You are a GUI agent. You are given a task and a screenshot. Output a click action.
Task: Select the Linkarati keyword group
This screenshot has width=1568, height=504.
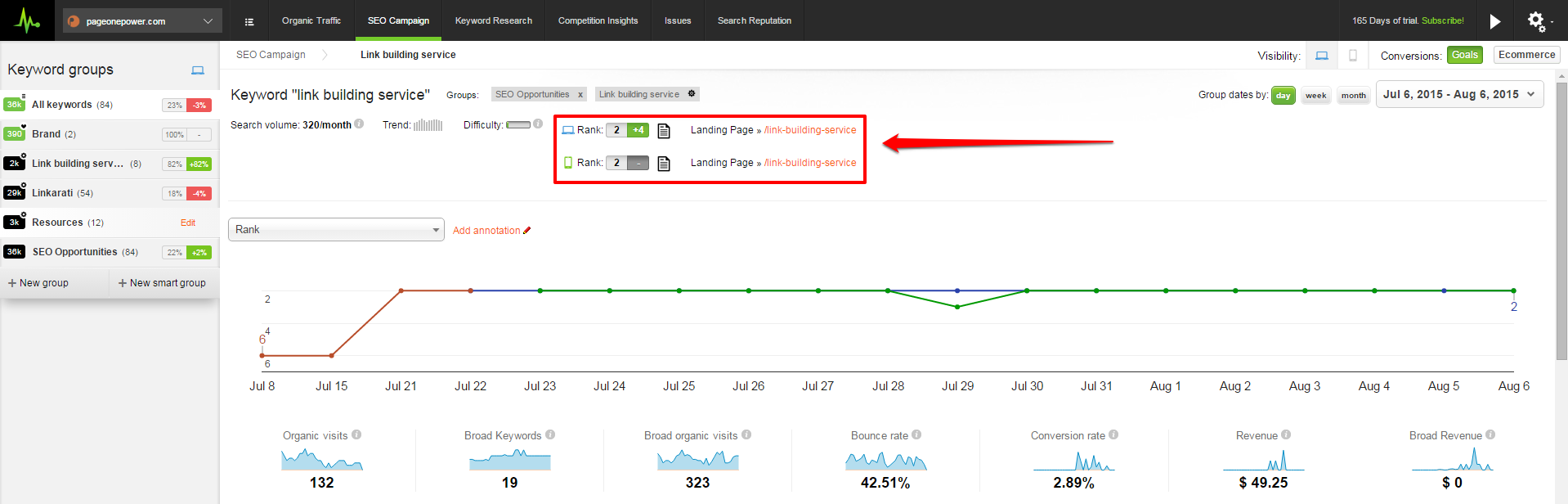pyautogui.click(x=52, y=193)
